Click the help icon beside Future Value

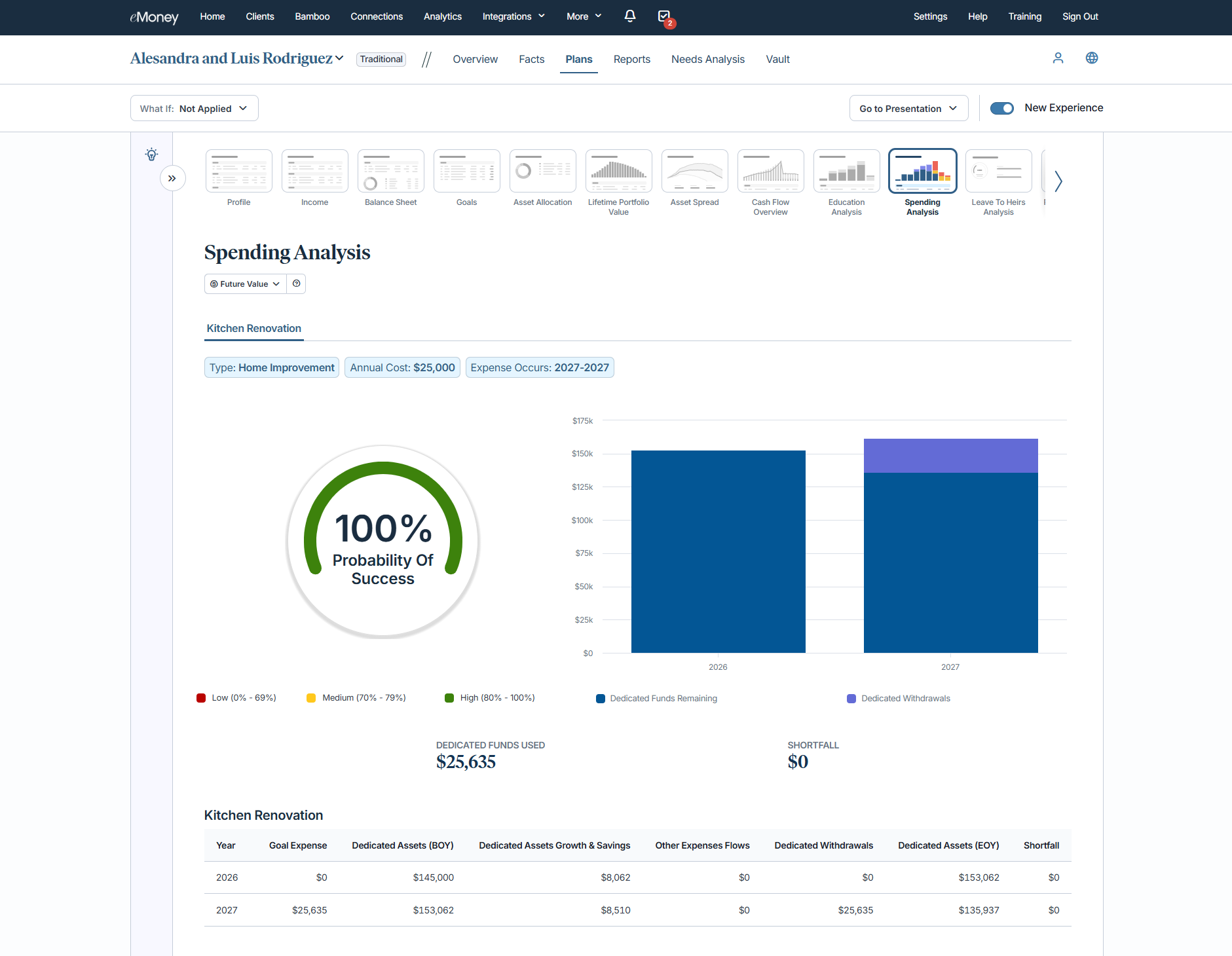click(x=297, y=284)
